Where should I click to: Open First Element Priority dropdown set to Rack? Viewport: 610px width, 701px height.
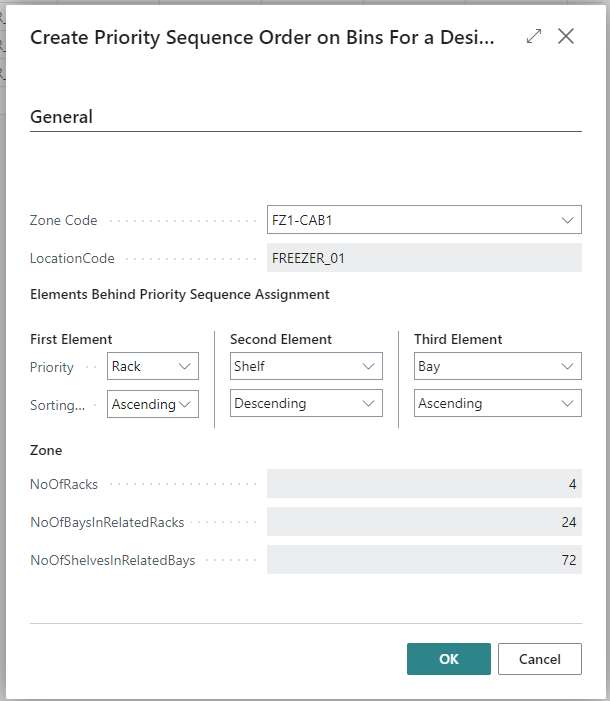click(x=153, y=367)
